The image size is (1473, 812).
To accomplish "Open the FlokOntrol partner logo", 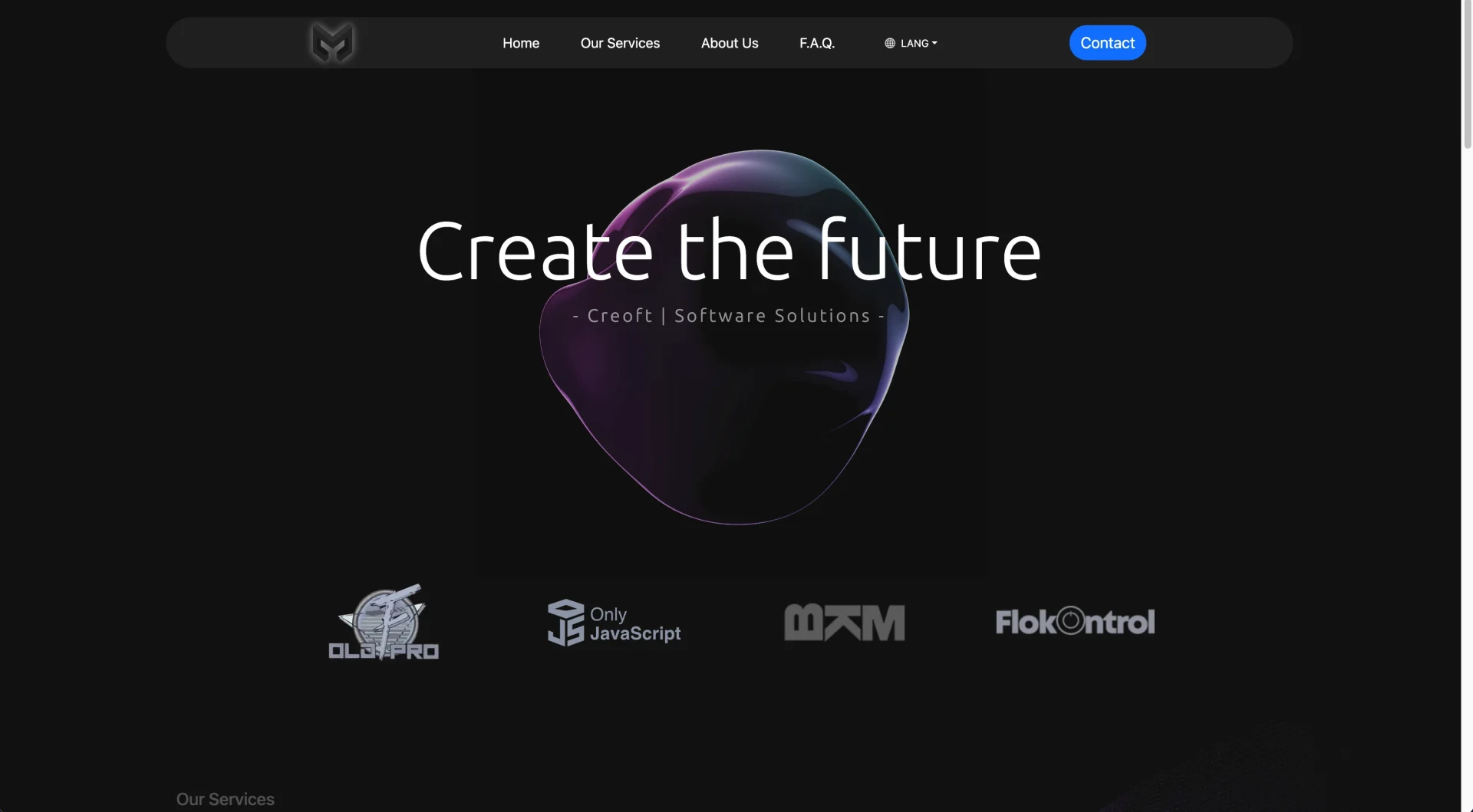I will (1075, 621).
